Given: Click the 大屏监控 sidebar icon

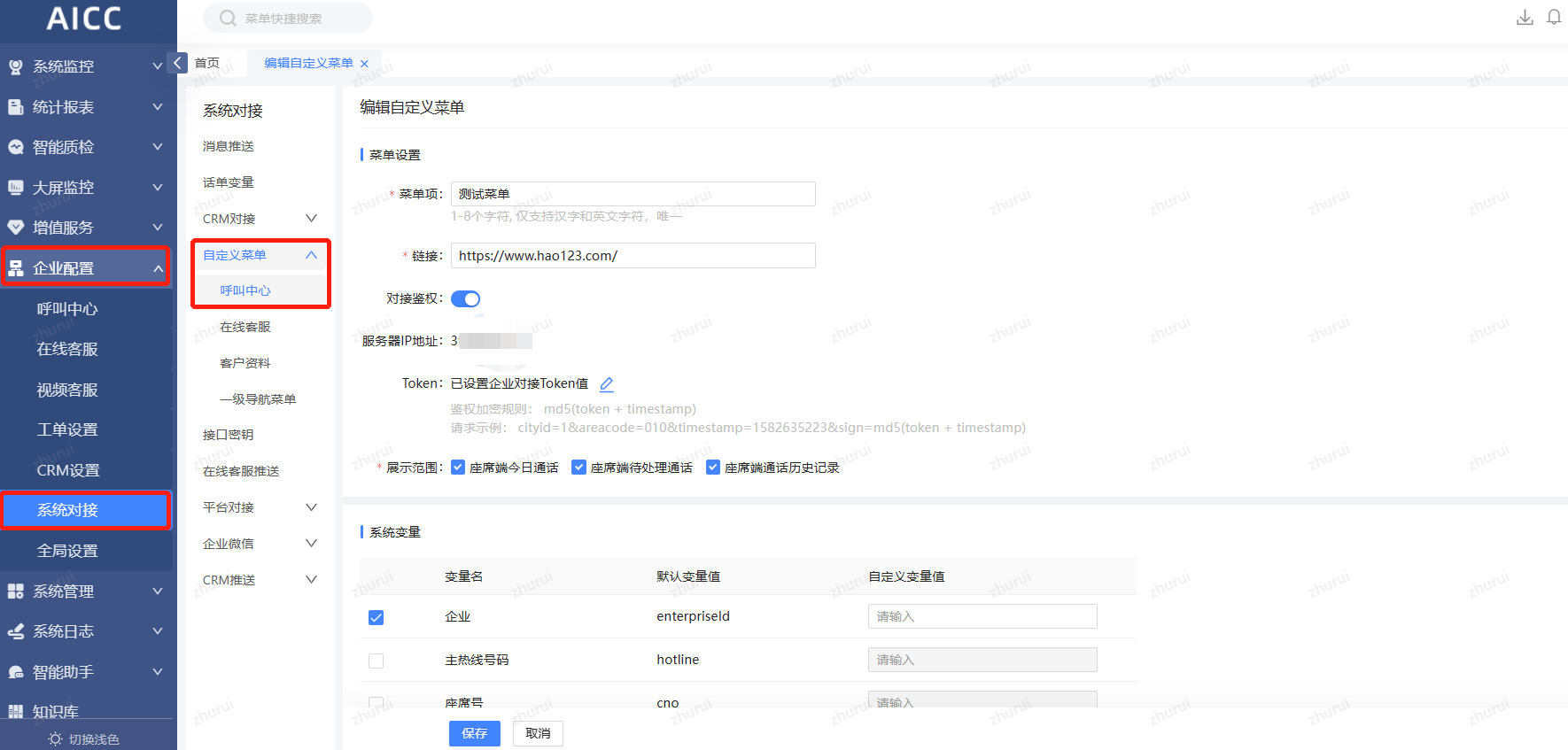Looking at the screenshot, I should click(16, 188).
